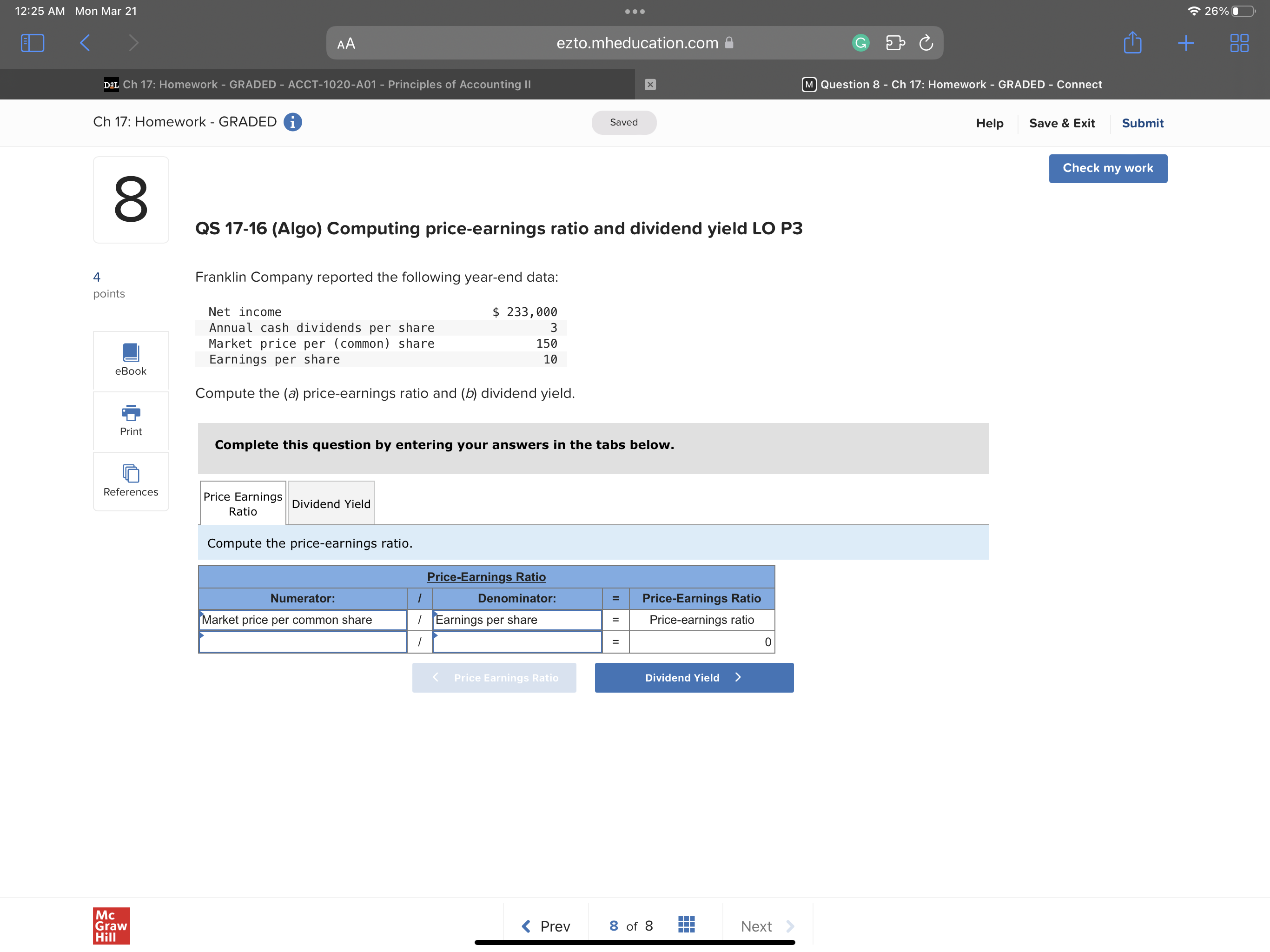The width and height of the screenshot is (1270, 952).
Task: Open the denominator Earnings per share dropdown
Action: [517, 620]
